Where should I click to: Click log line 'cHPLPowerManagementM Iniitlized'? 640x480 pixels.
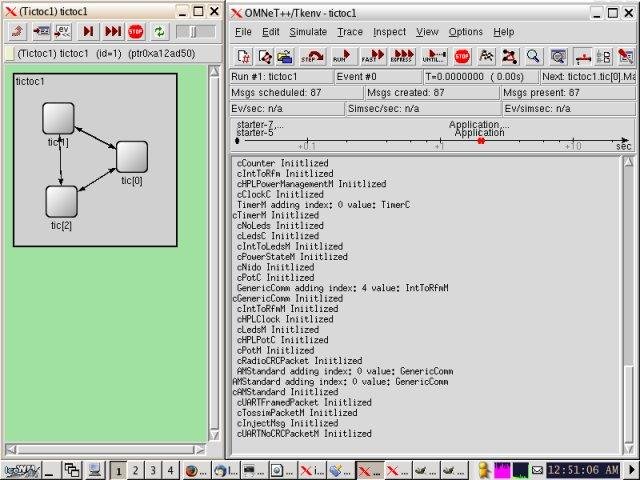click(311, 184)
